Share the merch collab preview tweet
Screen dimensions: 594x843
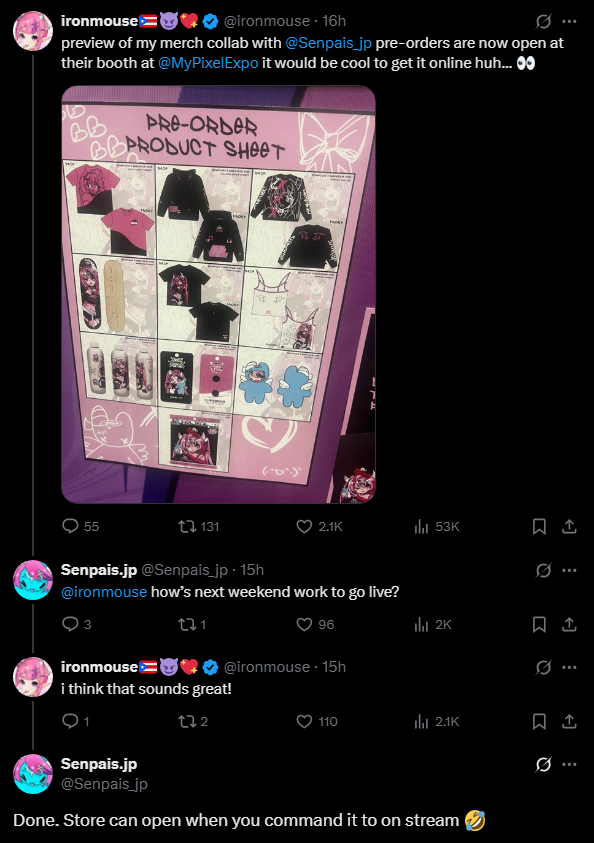[569, 526]
